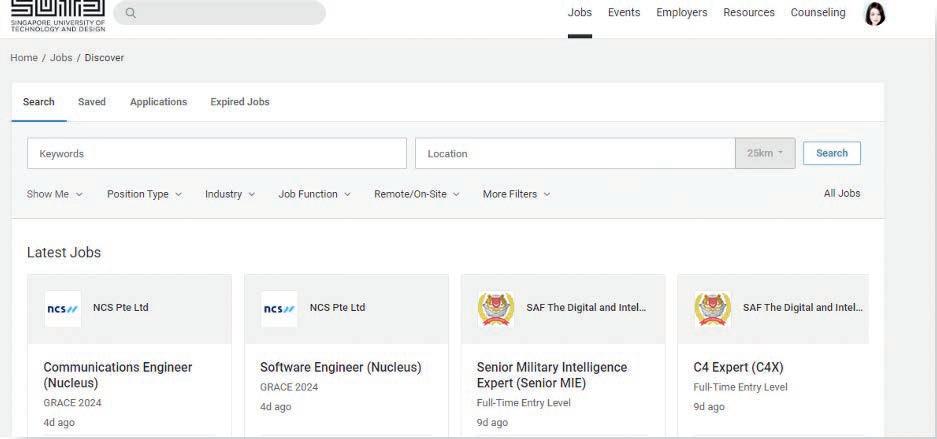Click NCS logo on Communications Engineer card
The width and height of the screenshot is (937, 439).
click(63, 308)
